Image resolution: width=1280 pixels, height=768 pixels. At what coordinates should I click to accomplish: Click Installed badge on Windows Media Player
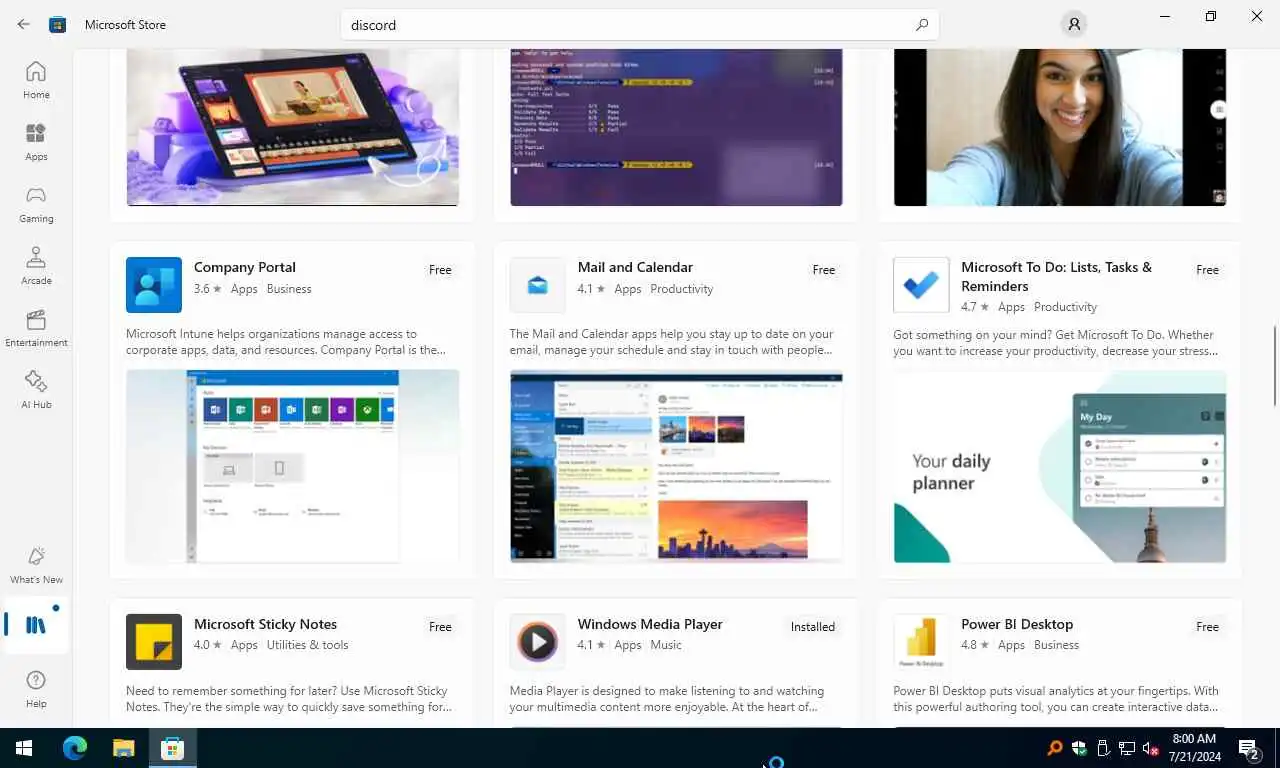pos(812,627)
